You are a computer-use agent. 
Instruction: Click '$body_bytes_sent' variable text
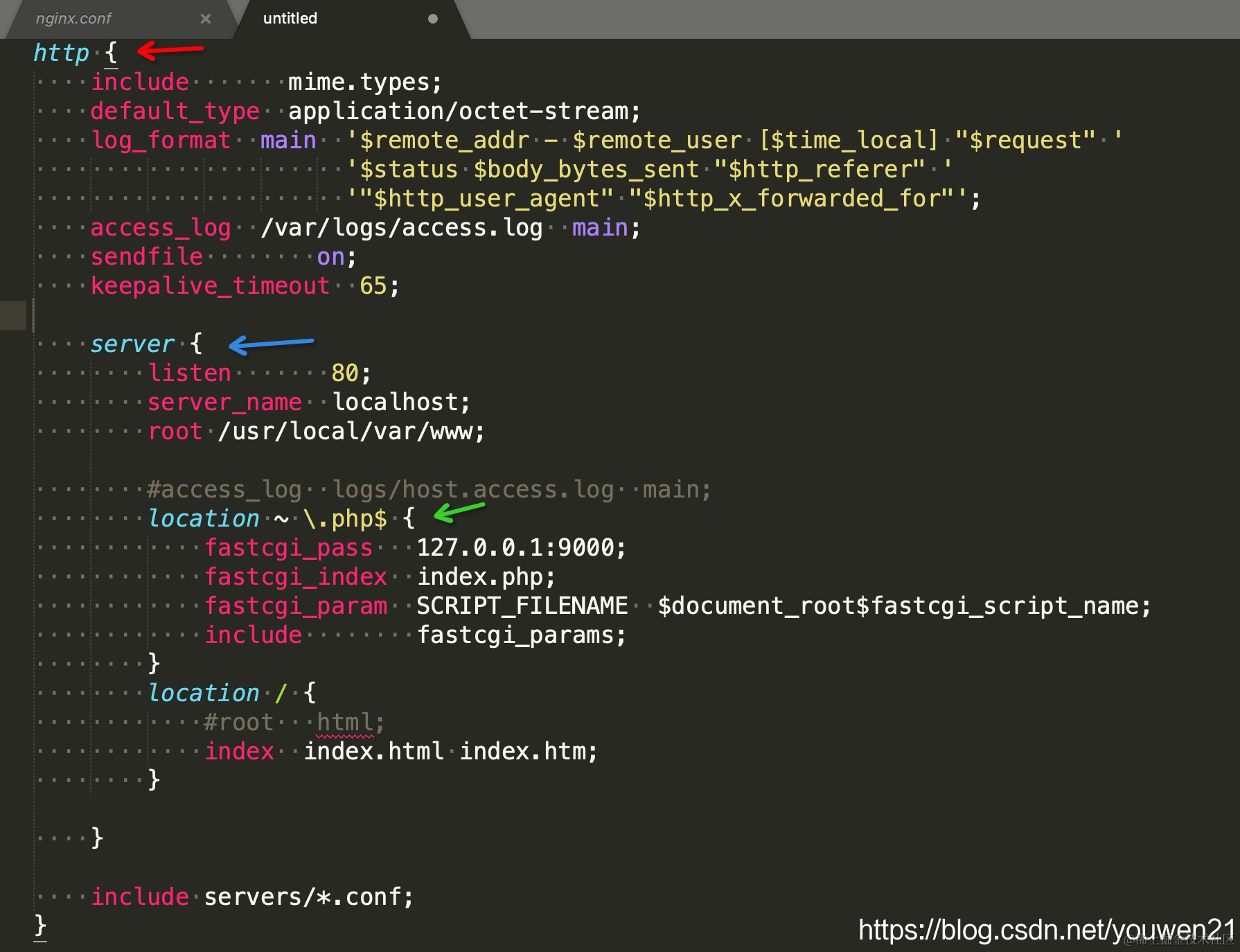pyautogui.click(x=586, y=170)
